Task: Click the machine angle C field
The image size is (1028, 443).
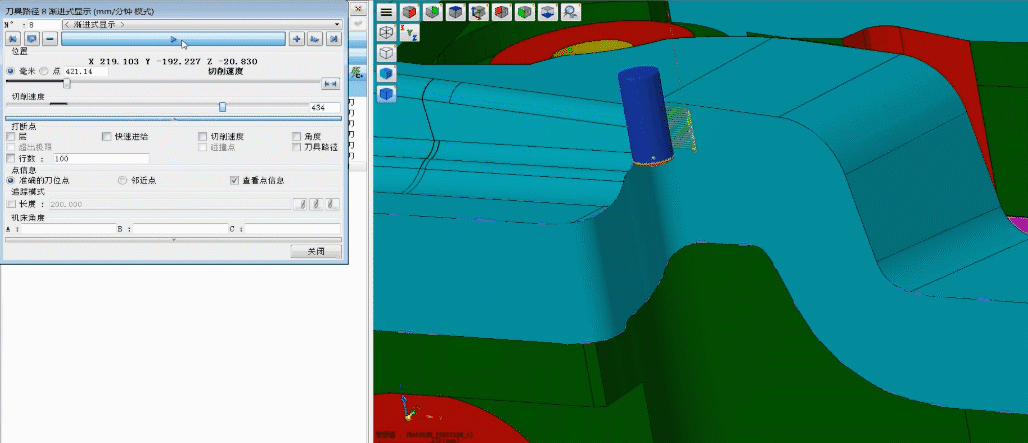Action: point(293,229)
